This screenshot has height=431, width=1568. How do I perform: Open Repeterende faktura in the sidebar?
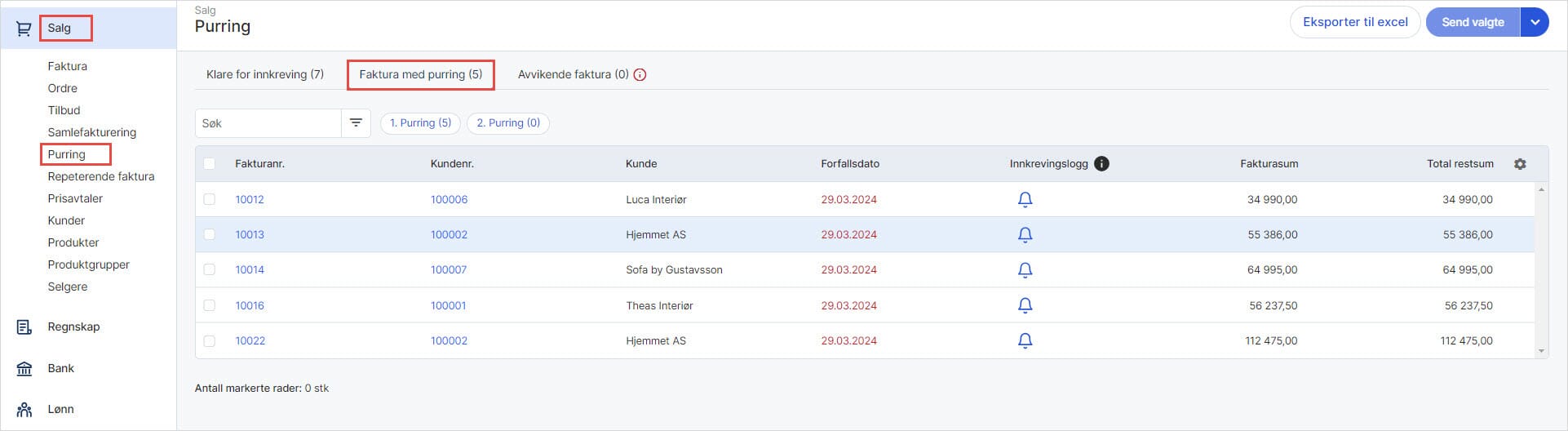tap(100, 176)
